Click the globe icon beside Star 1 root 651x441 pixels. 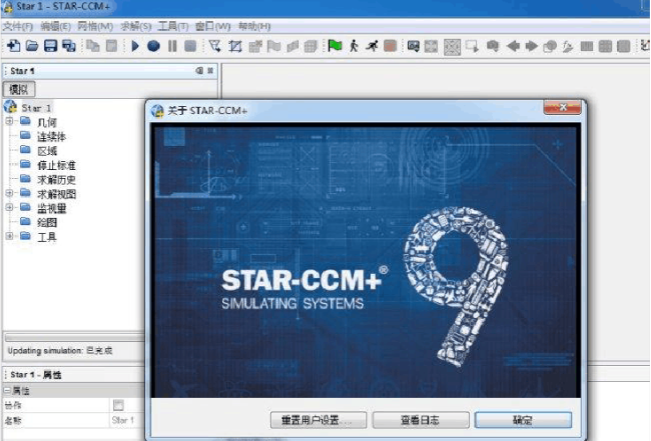10,107
